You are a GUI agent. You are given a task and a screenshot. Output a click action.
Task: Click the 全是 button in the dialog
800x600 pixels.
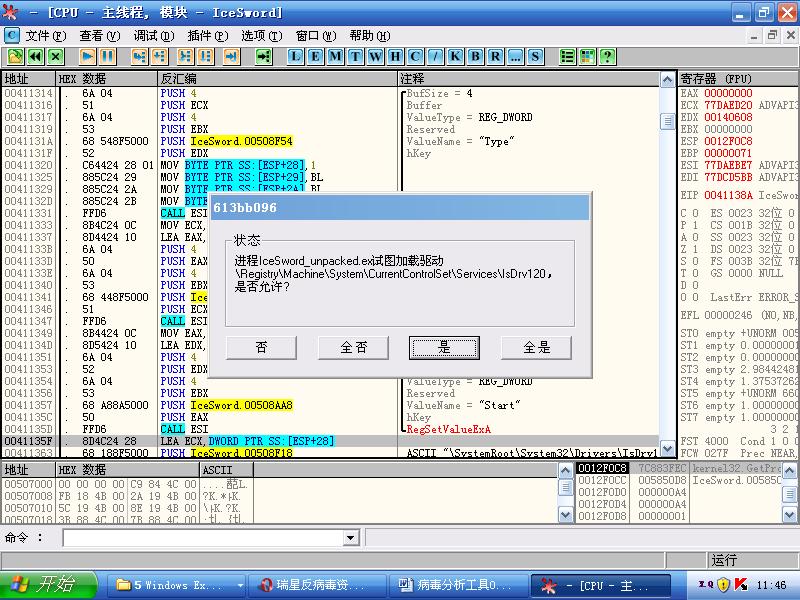[536, 347]
